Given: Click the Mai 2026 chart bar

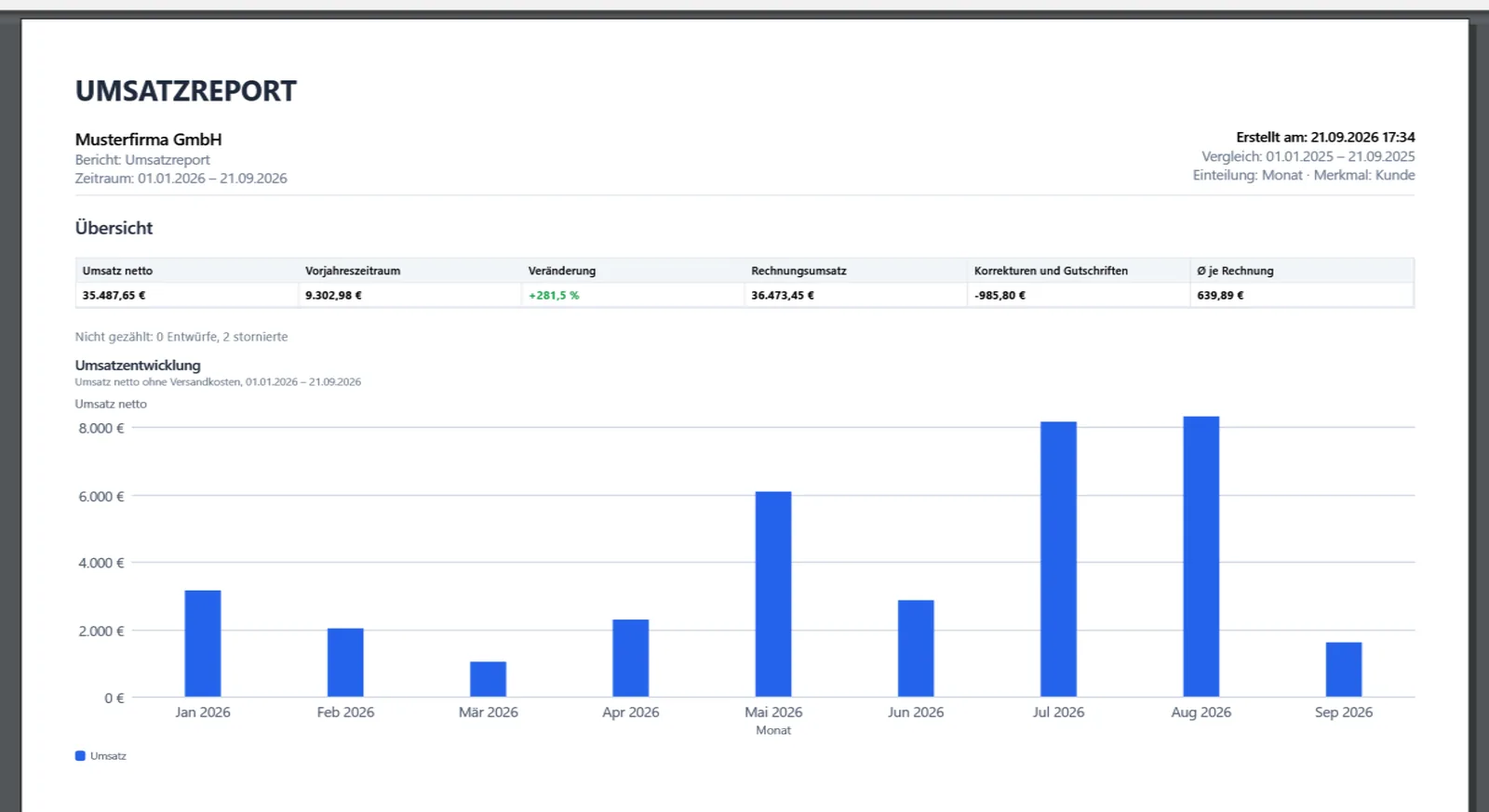Looking at the screenshot, I should click(x=773, y=594).
